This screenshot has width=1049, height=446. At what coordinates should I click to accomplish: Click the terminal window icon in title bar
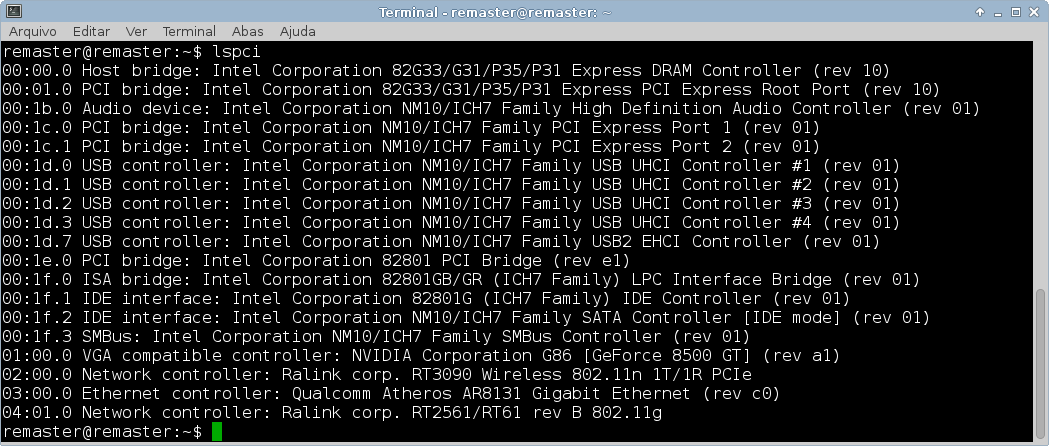[x=13, y=11]
